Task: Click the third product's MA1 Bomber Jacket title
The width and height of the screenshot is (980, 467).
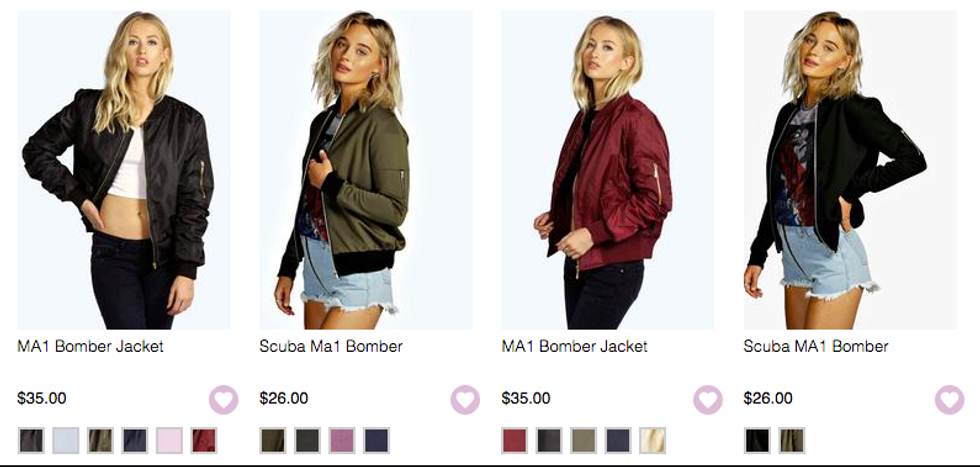Action: 574,346
